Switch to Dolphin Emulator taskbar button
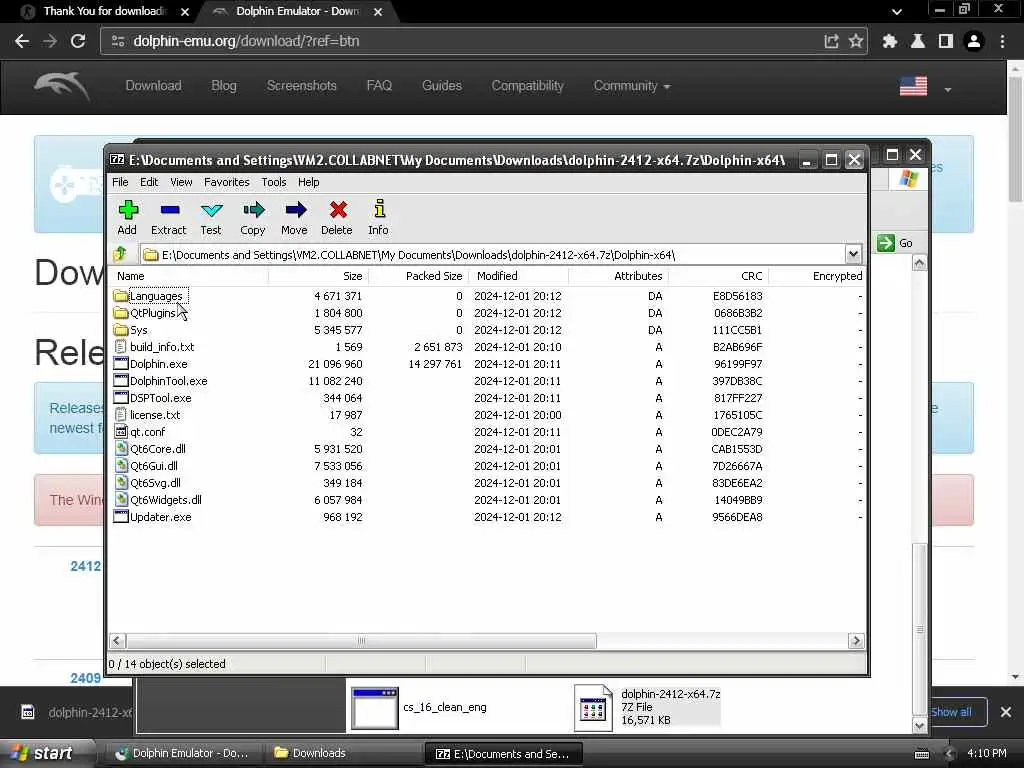The image size is (1024, 768). point(183,753)
